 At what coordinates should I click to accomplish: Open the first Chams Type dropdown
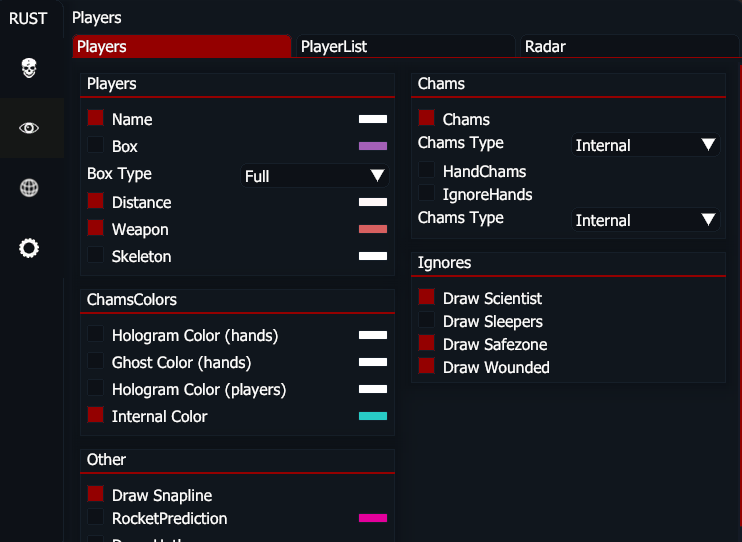[x=646, y=145]
